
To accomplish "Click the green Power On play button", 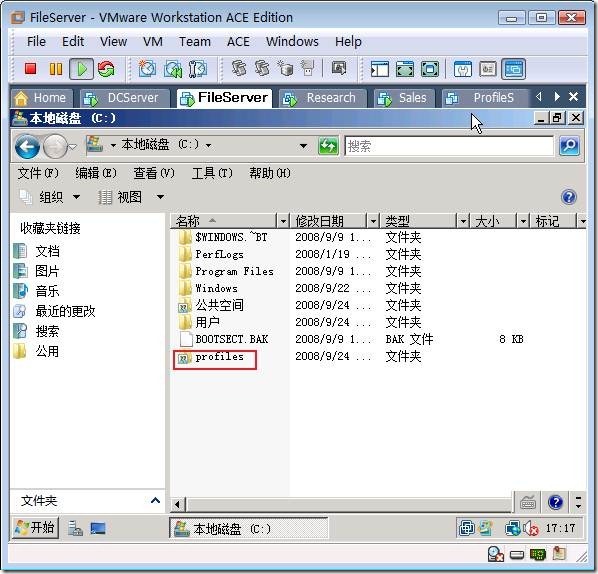I will click(81, 69).
